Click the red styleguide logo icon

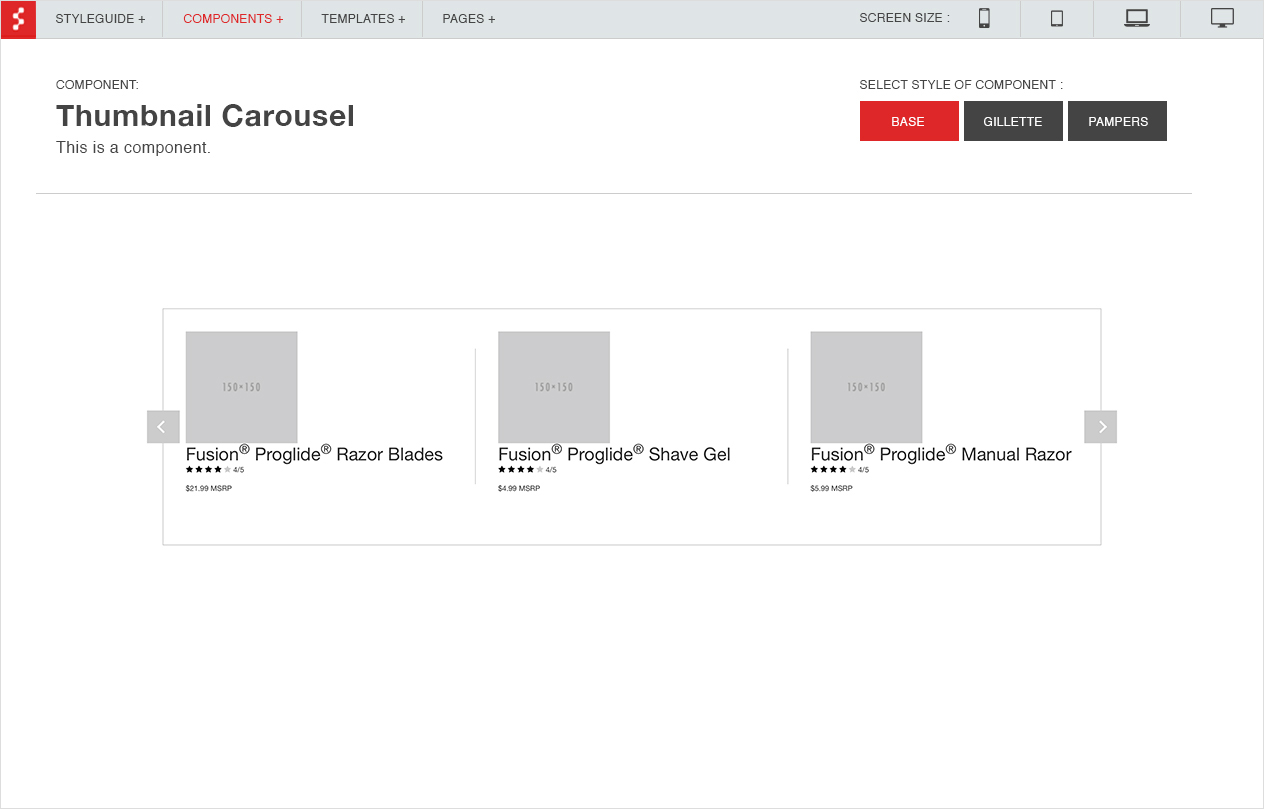tap(18, 19)
